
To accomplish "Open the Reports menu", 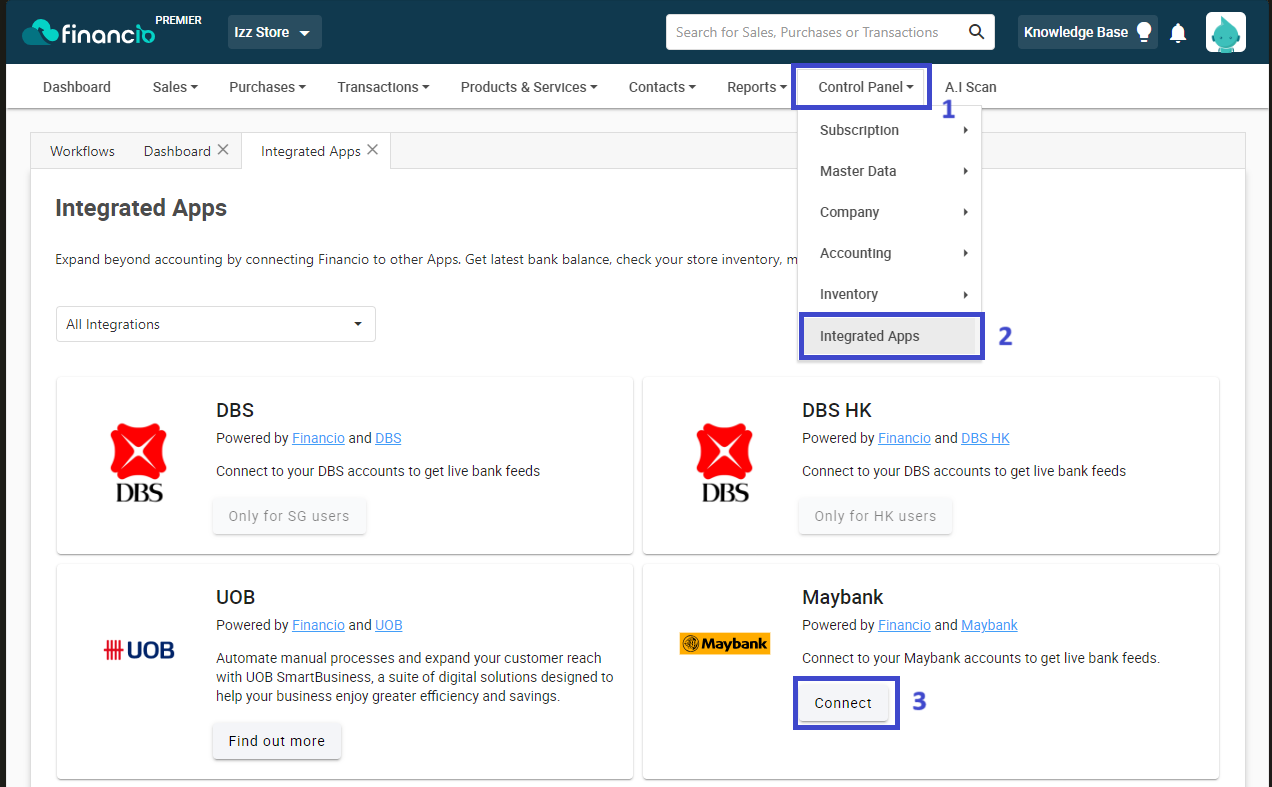I will tap(757, 87).
